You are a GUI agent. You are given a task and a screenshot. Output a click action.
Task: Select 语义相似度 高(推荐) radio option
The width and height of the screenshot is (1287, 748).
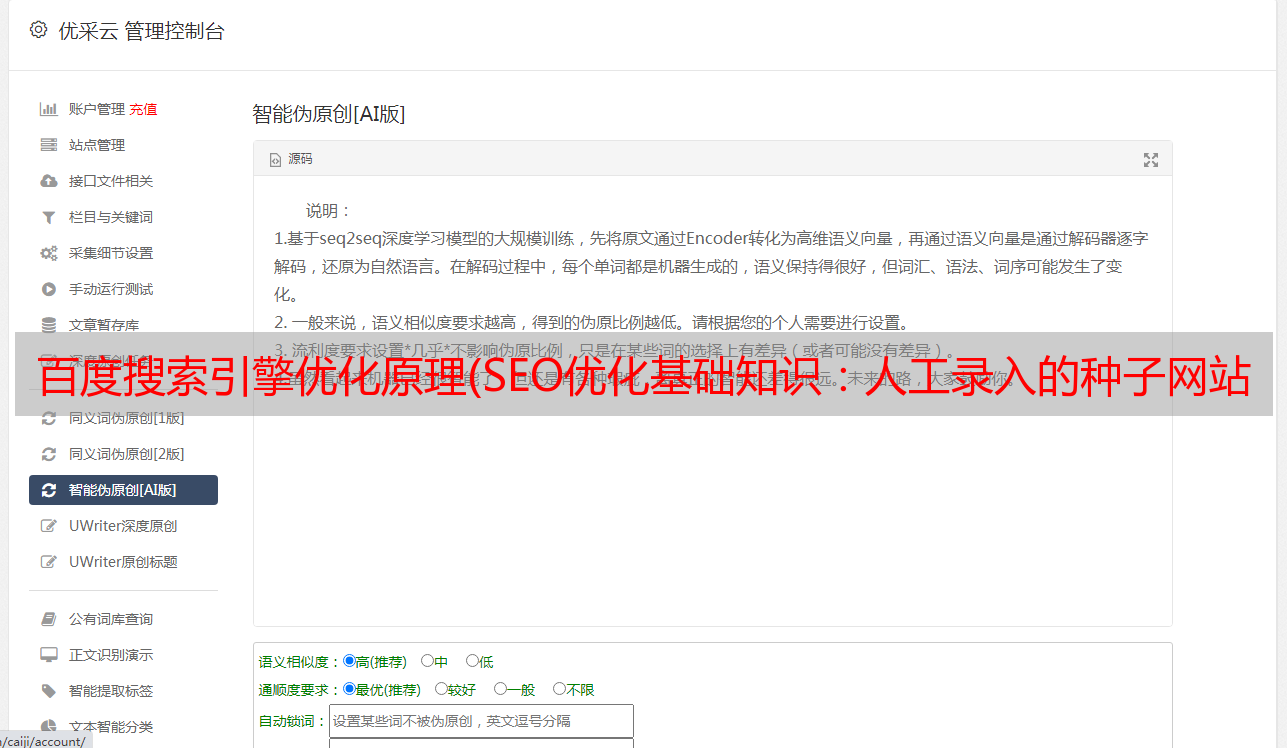click(x=349, y=661)
